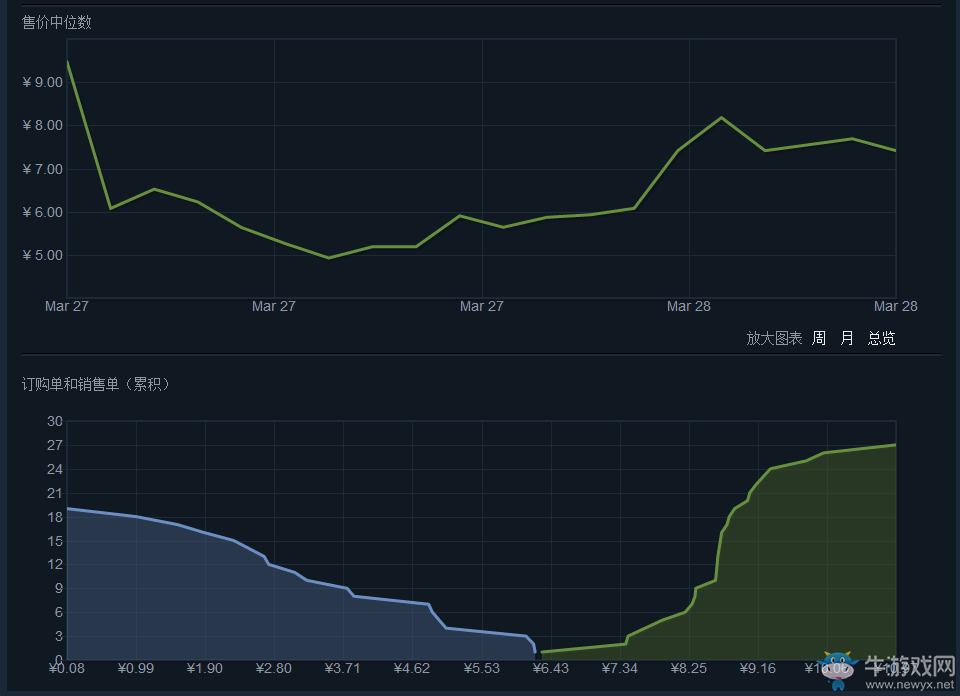Screen dimensions: 960x696
Task: Click the ¥8.25 price axis label
Action: (x=688, y=668)
